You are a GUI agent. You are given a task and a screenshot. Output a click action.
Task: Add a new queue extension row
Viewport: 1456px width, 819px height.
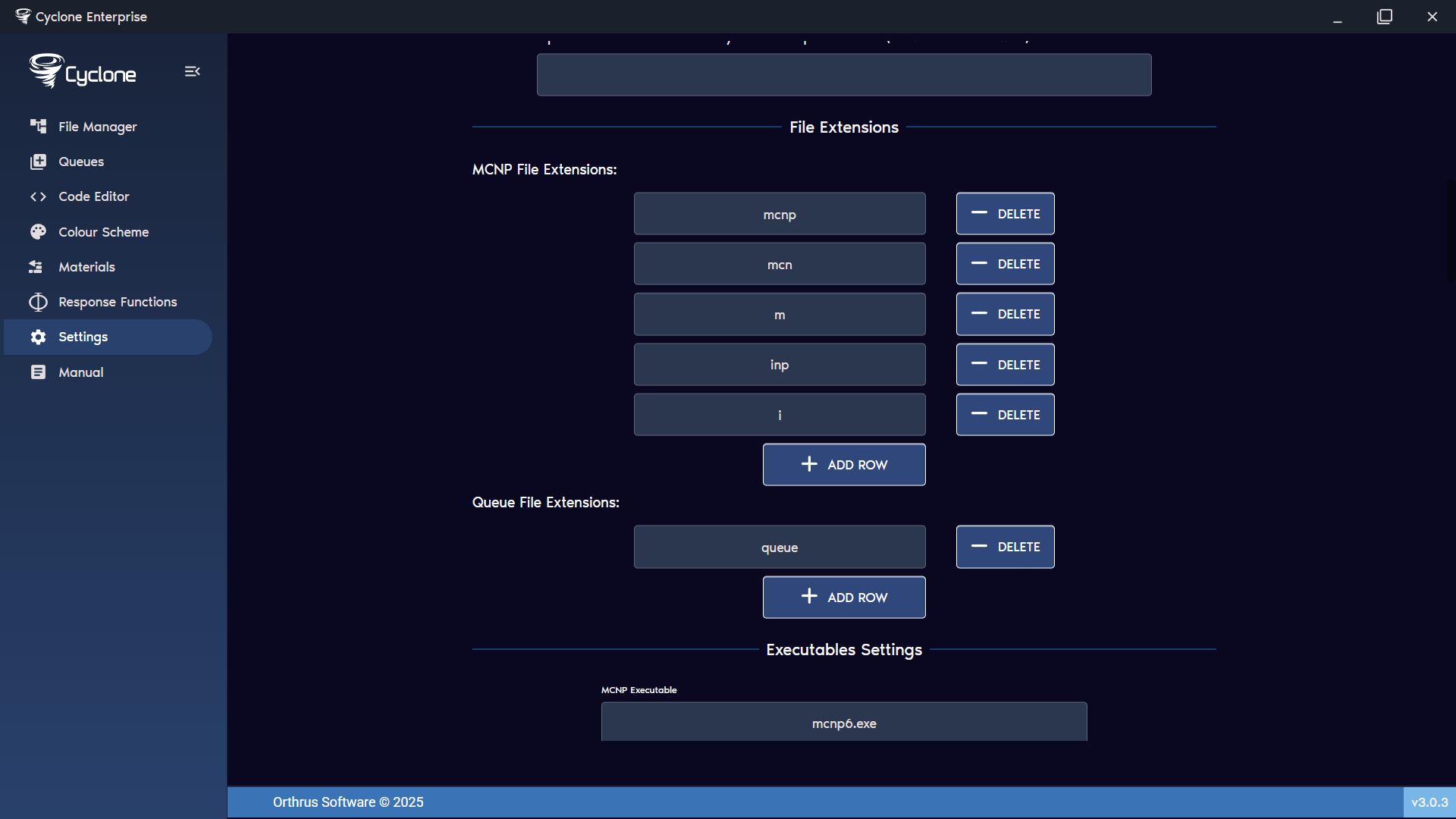[843, 597]
